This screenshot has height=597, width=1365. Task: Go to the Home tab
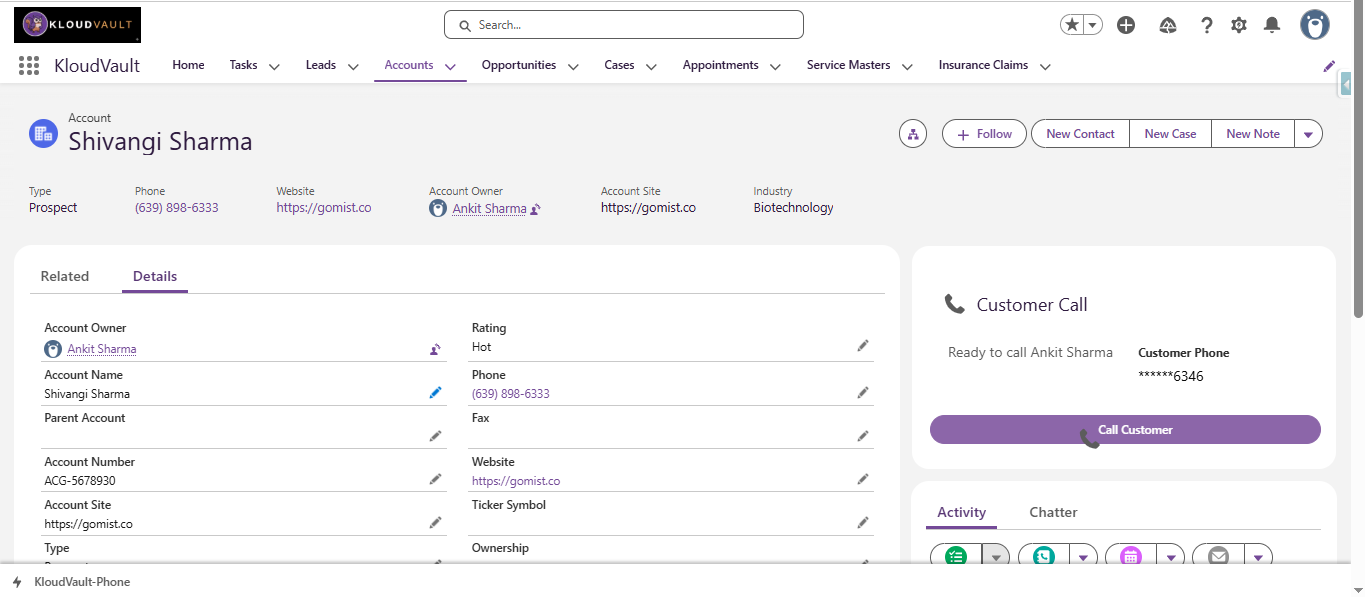tap(188, 65)
